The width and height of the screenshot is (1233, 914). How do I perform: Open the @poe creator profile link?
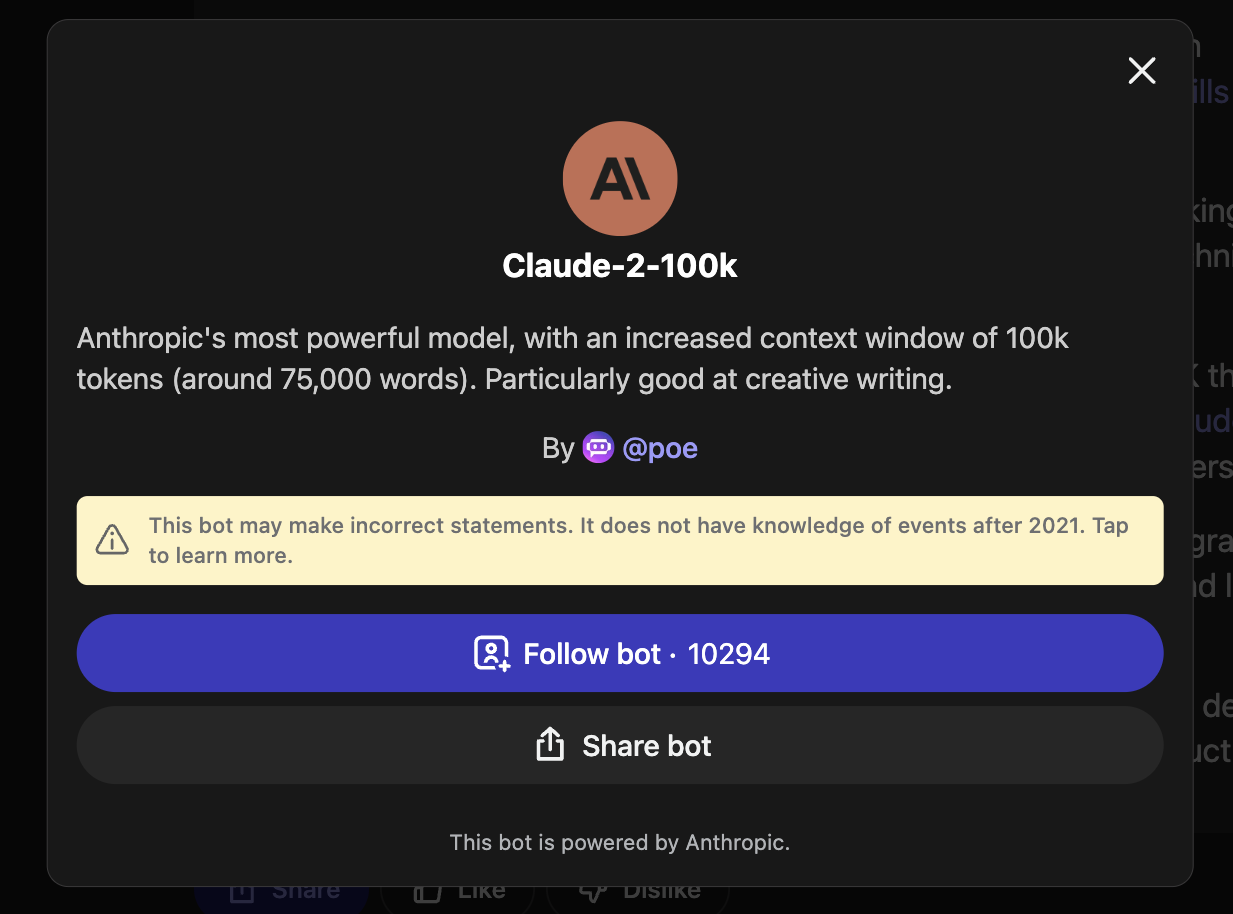[660, 448]
